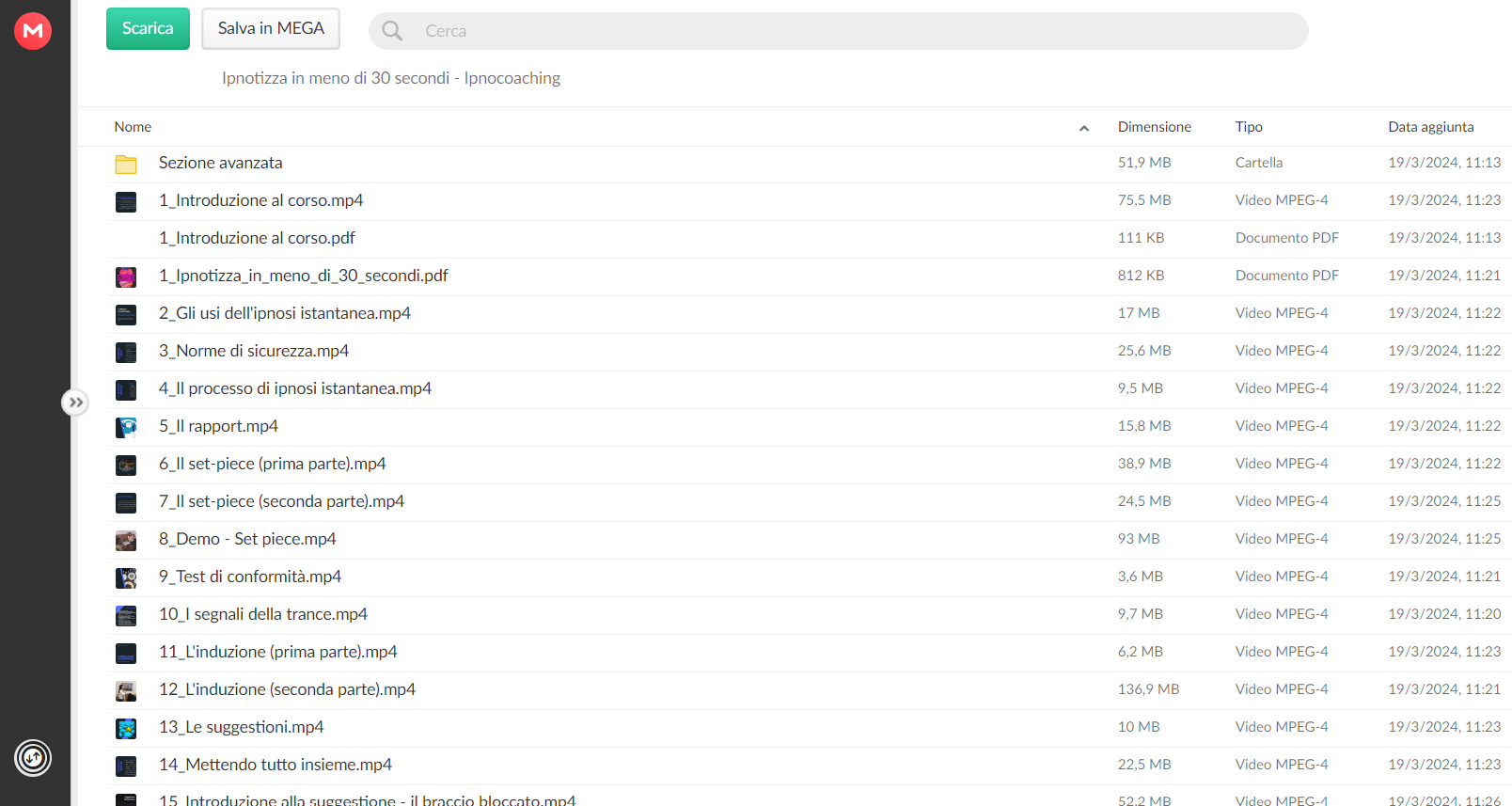Select file name 10_I segnali della trance.mp4
The width and height of the screenshot is (1512, 806).
pyautogui.click(x=263, y=614)
